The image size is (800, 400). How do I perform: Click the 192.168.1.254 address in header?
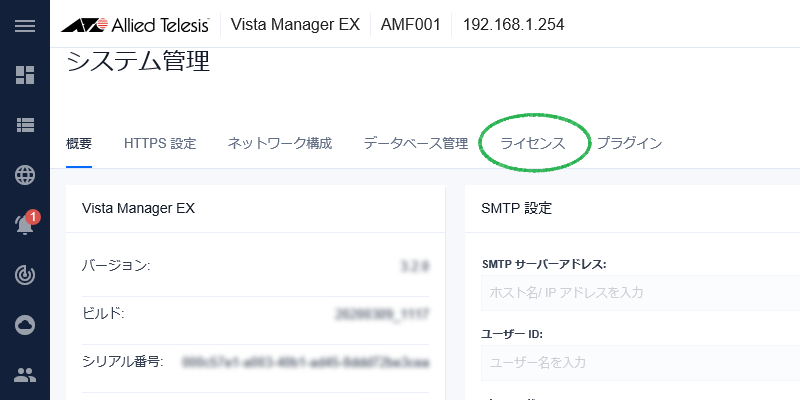pyautogui.click(x=514, y=24)
